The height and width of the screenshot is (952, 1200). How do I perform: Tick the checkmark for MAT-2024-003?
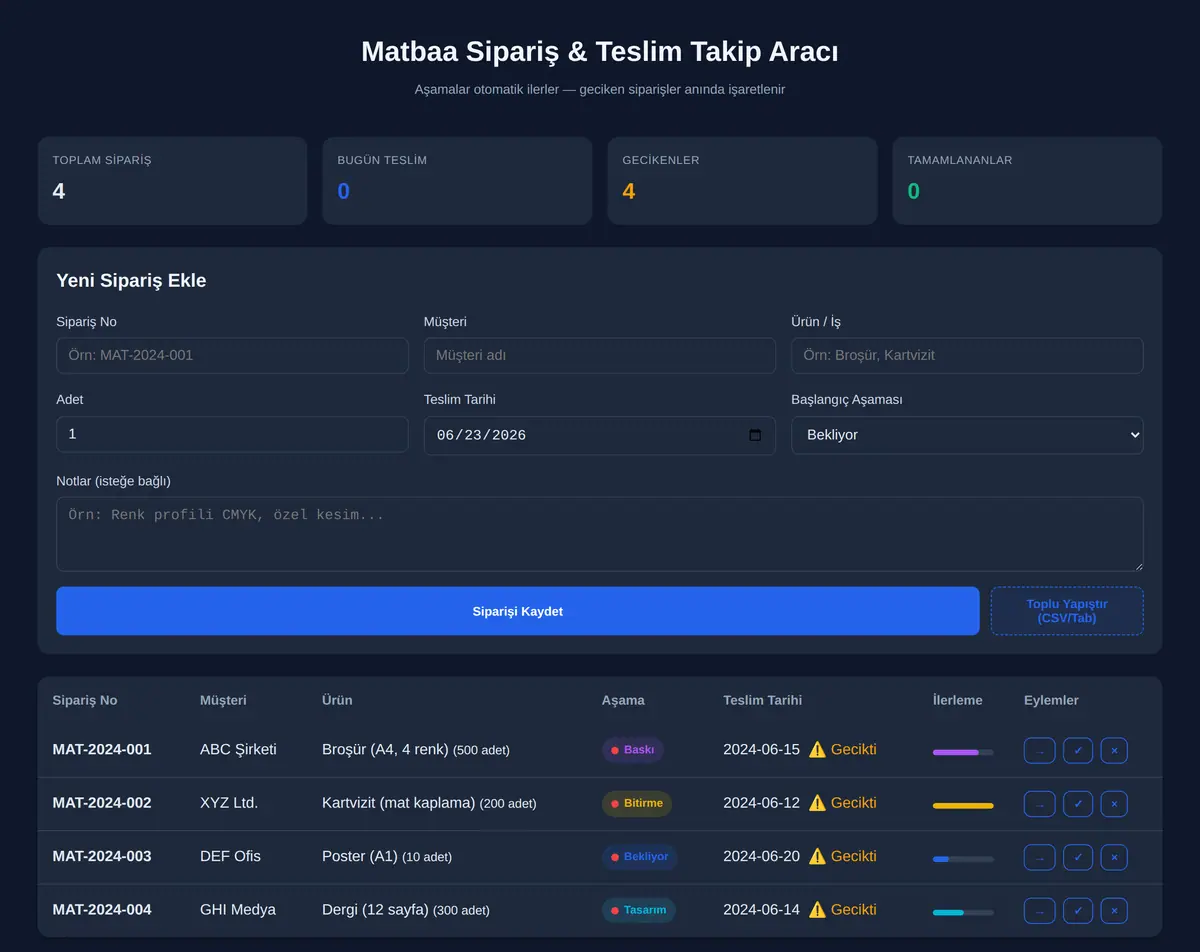[x=1078, y=857]
